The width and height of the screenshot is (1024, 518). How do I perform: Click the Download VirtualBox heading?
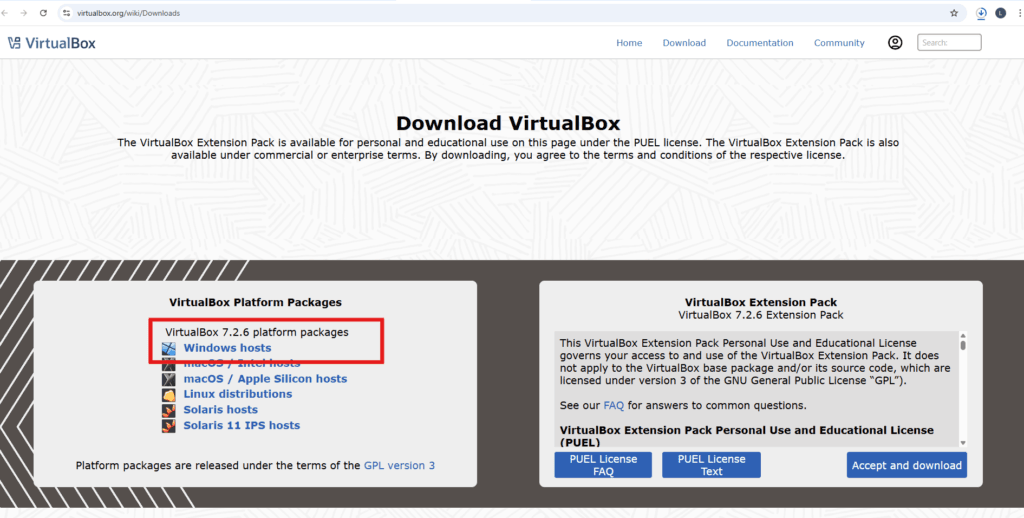coord(508,123)
